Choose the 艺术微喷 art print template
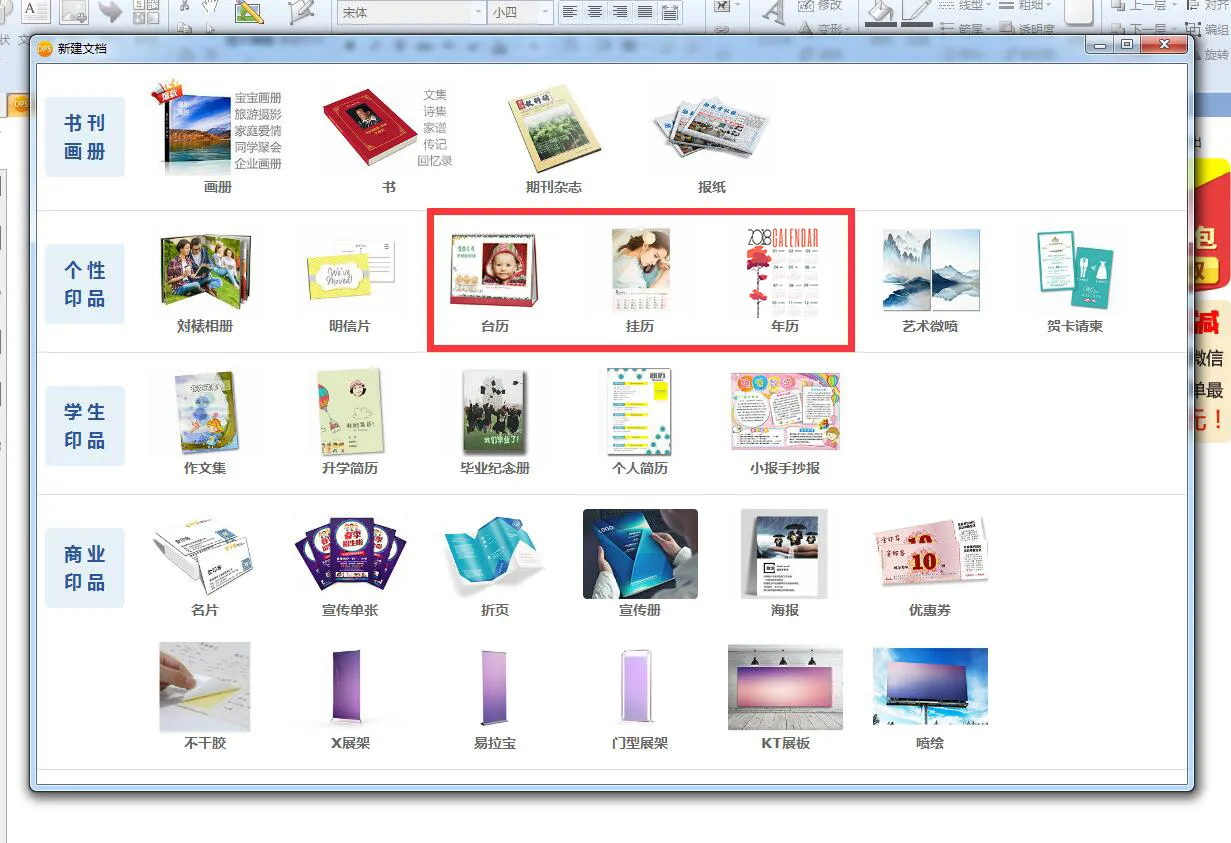This screenshot has height=843, width=1231. pyautogui.click(x=930, y=270)
